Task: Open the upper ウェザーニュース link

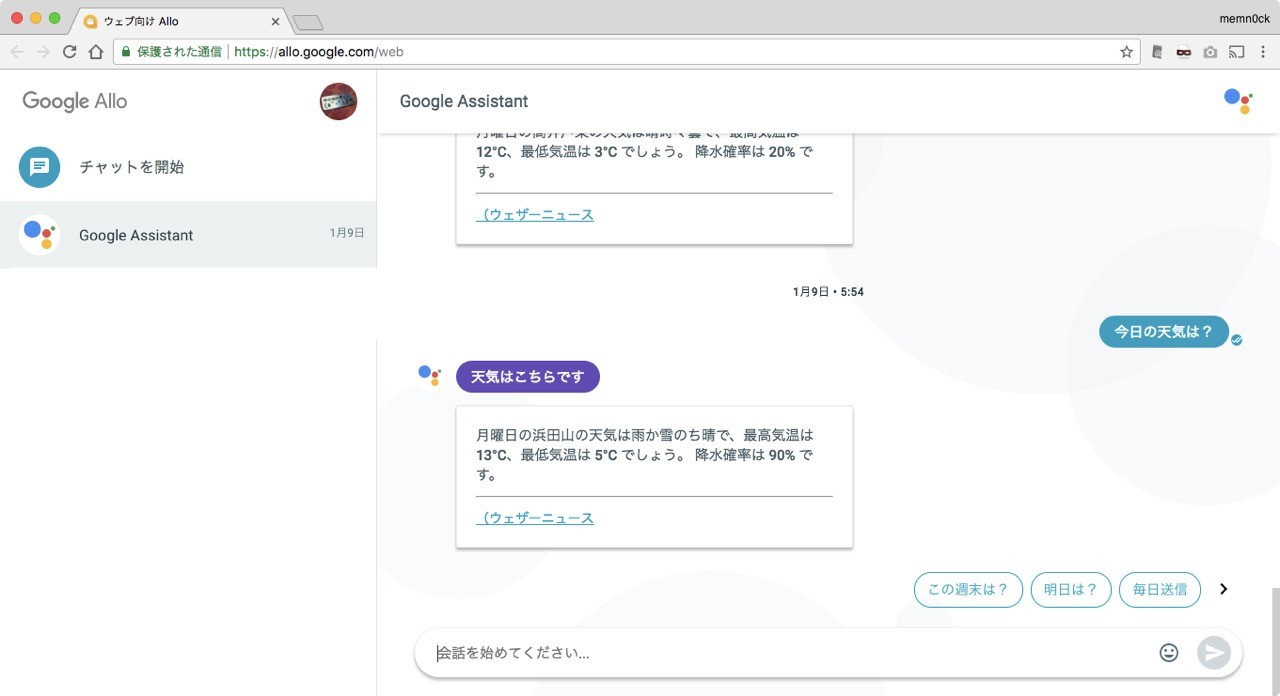Action: coord(535,214)
